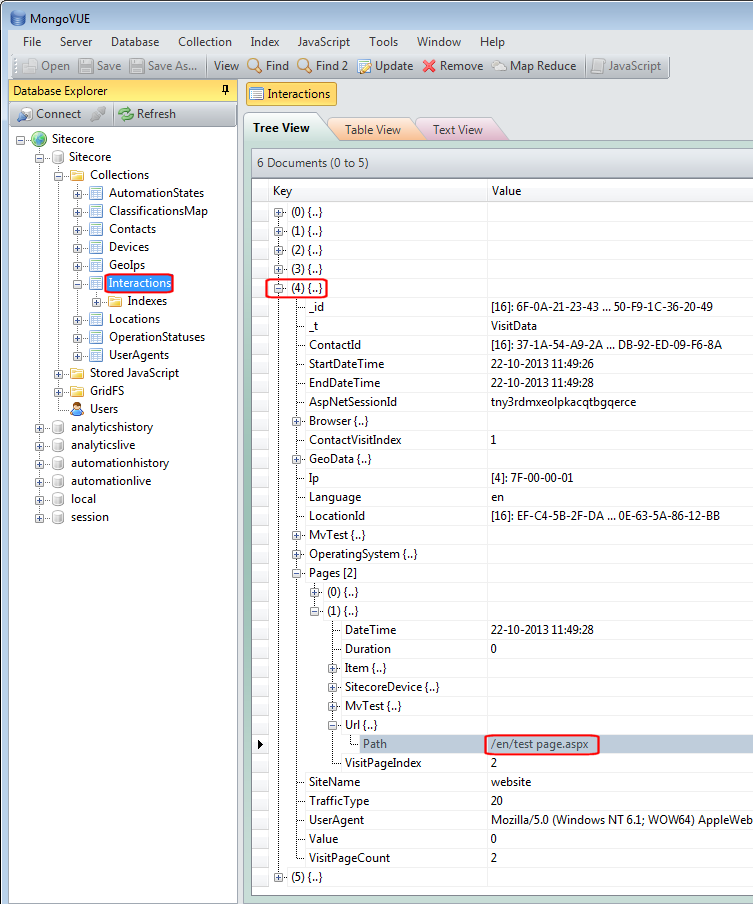The height and width of the screenshot is (904, 753).
Task: Click the Update toolbar icon
Action: 364,66
